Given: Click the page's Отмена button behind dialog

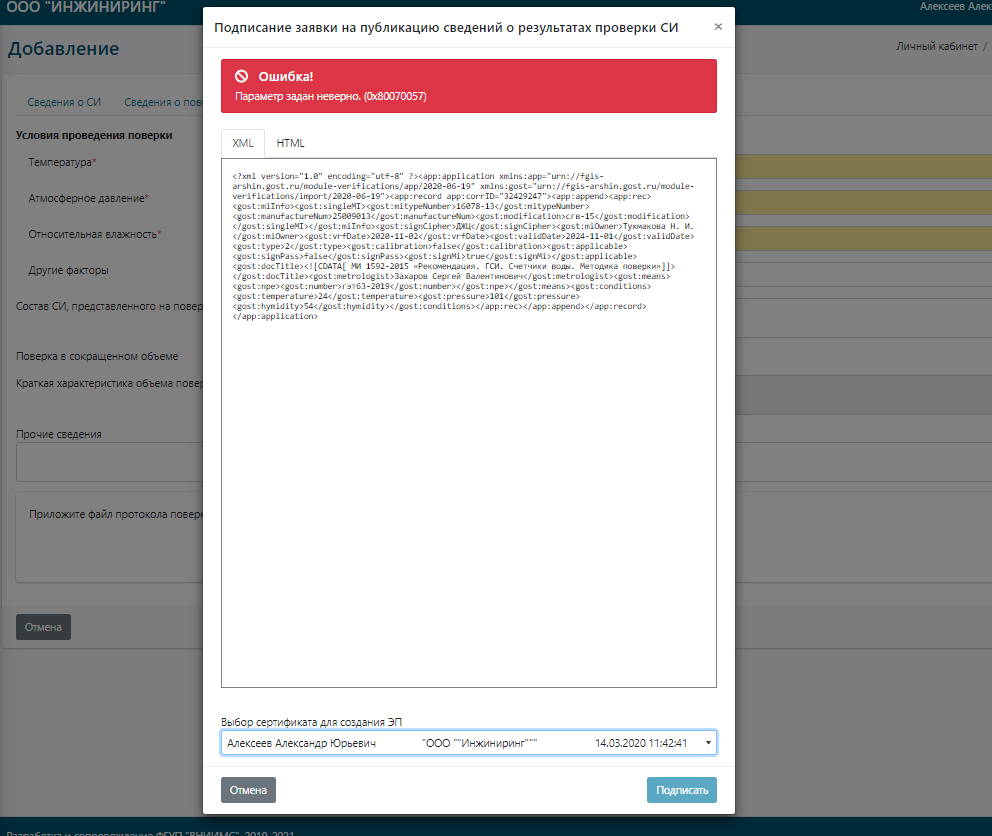Looking at the screenshot, I should (x=43, y=627).
